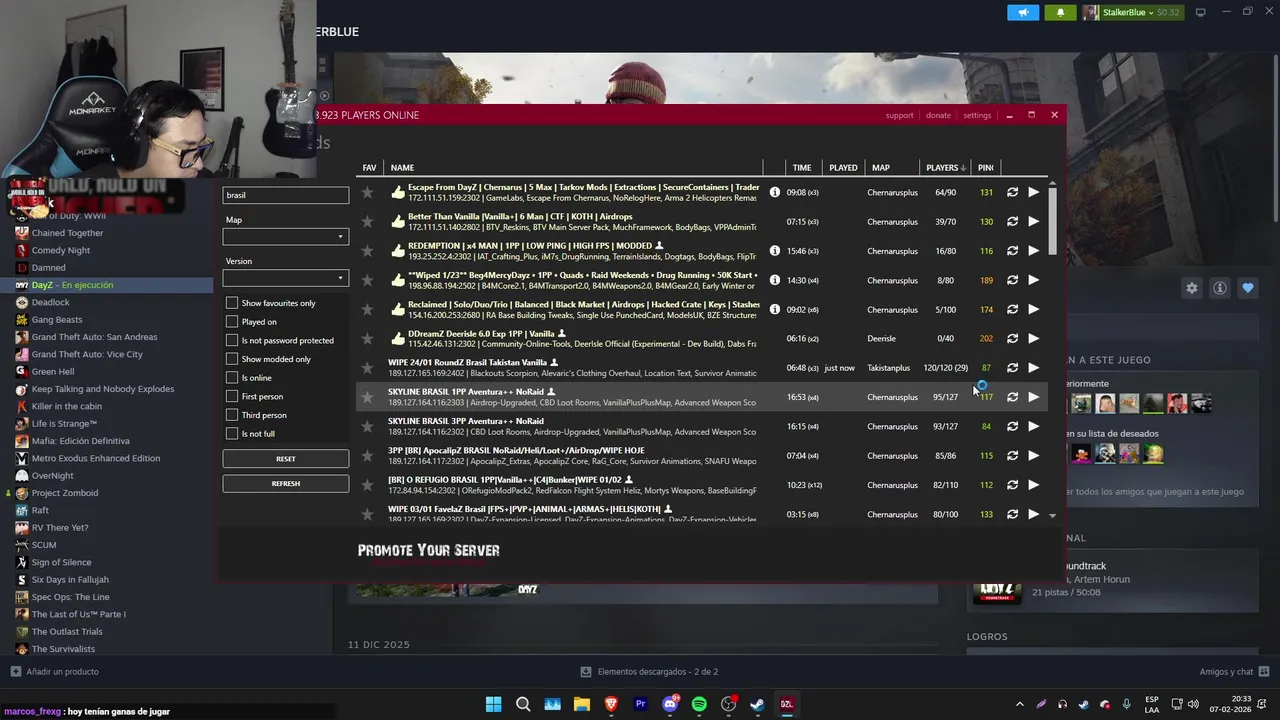
Task: Refresh the SKYLINE BRASIL 3PP server
Action: pos(1012,426)
